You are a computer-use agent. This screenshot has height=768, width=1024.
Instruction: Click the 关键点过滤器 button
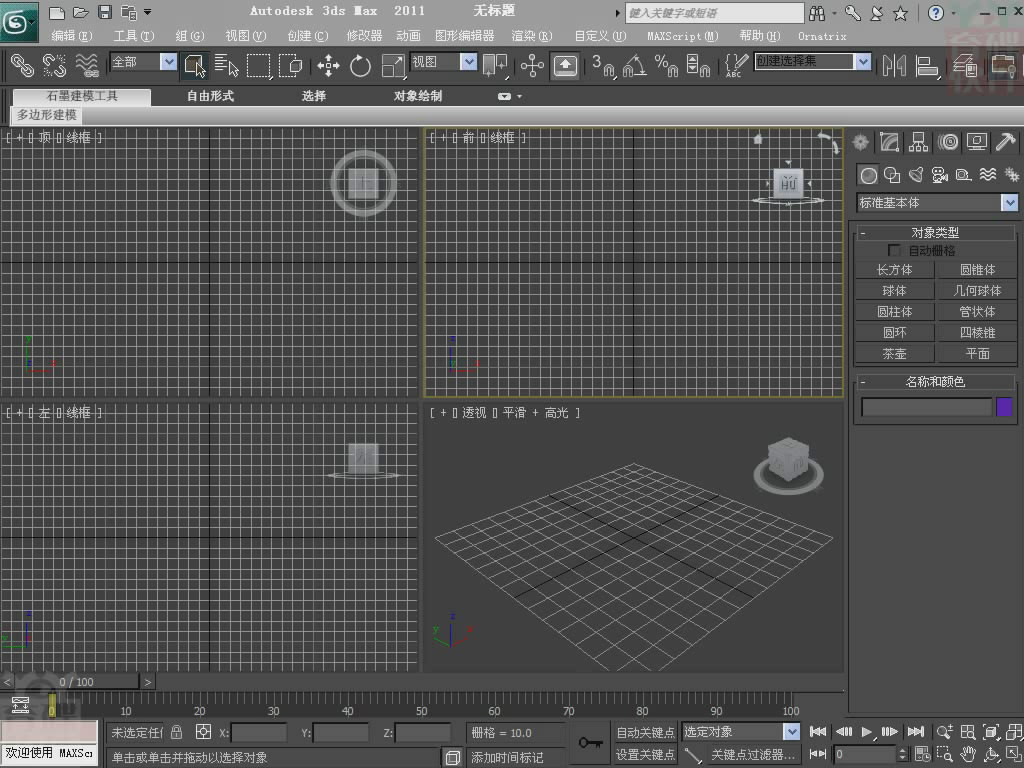[x=753, y=755]
